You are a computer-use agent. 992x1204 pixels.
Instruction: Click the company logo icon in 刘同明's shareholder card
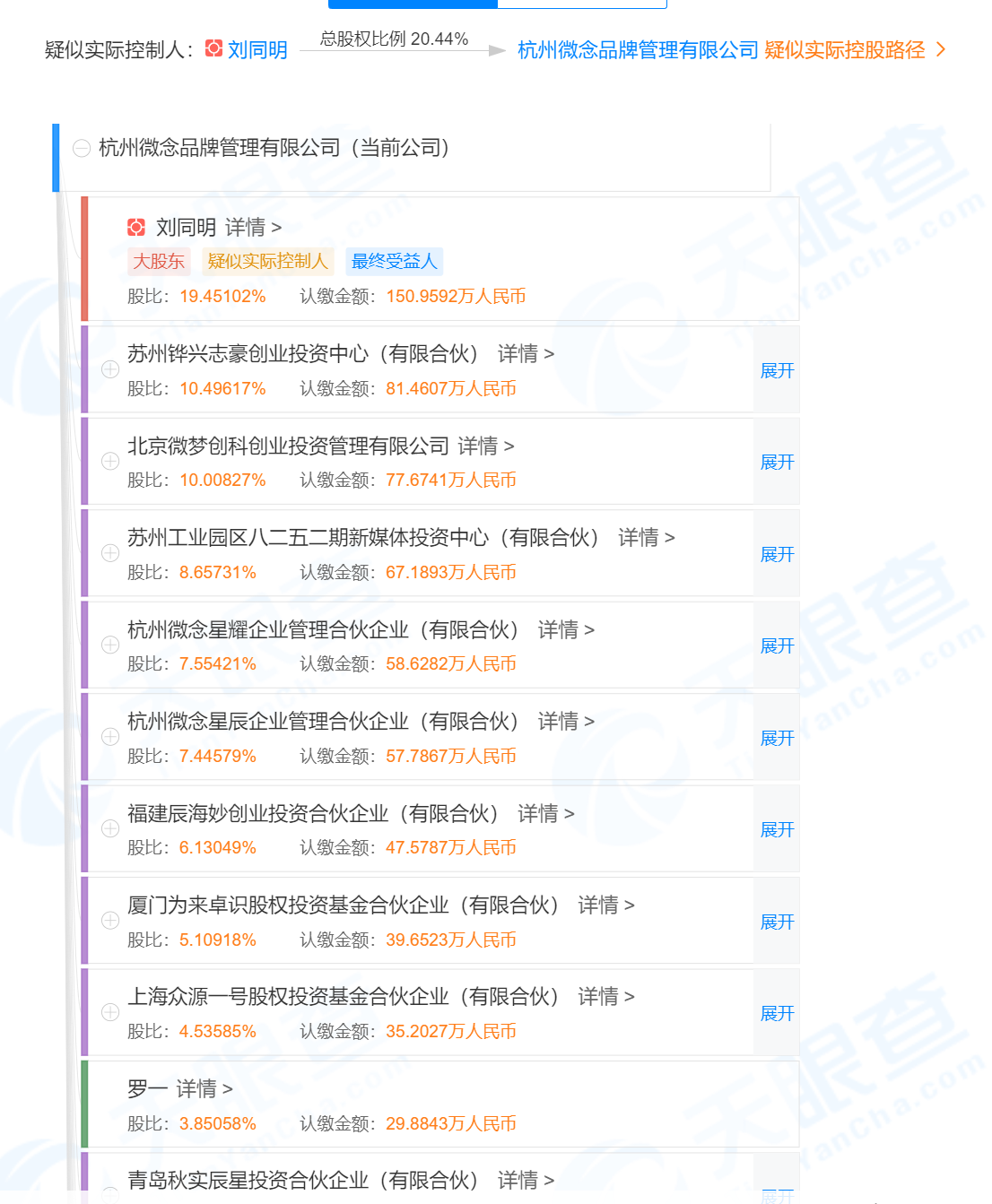click(136, 226)
